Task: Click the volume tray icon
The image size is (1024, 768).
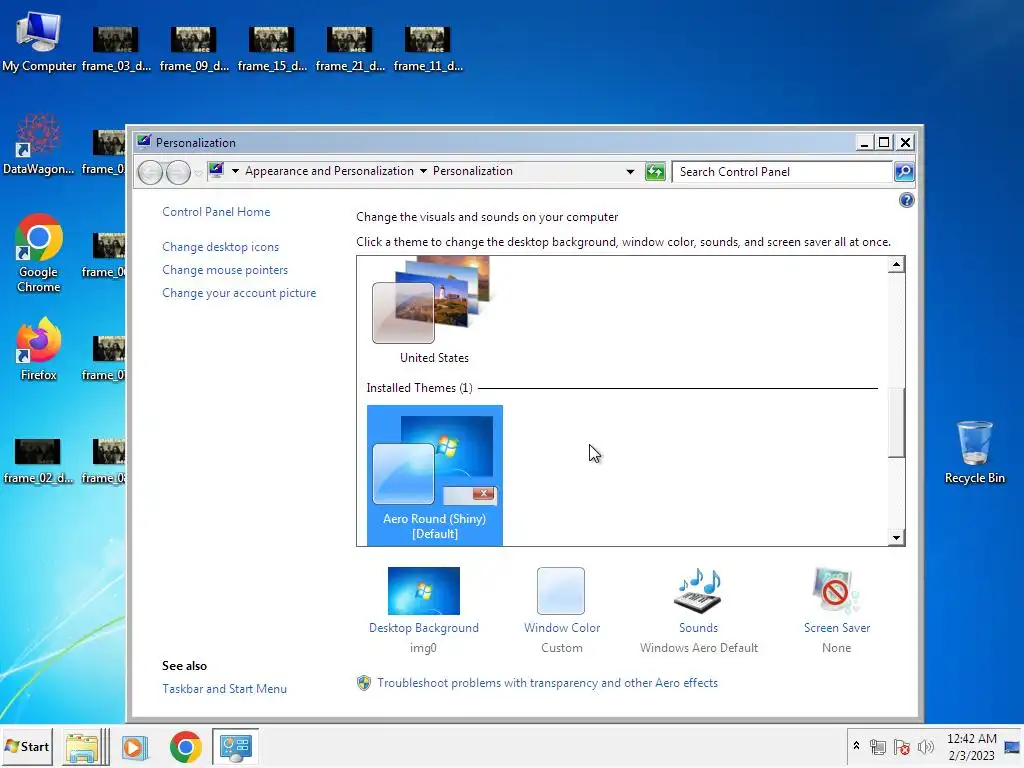Action: click(925, 747)
